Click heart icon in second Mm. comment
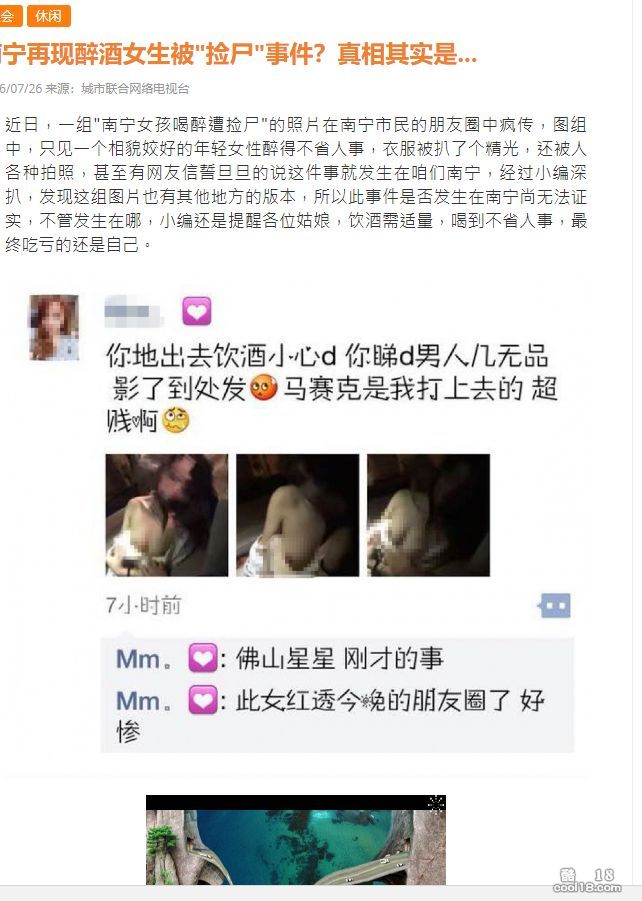 [x=203, y=700]
